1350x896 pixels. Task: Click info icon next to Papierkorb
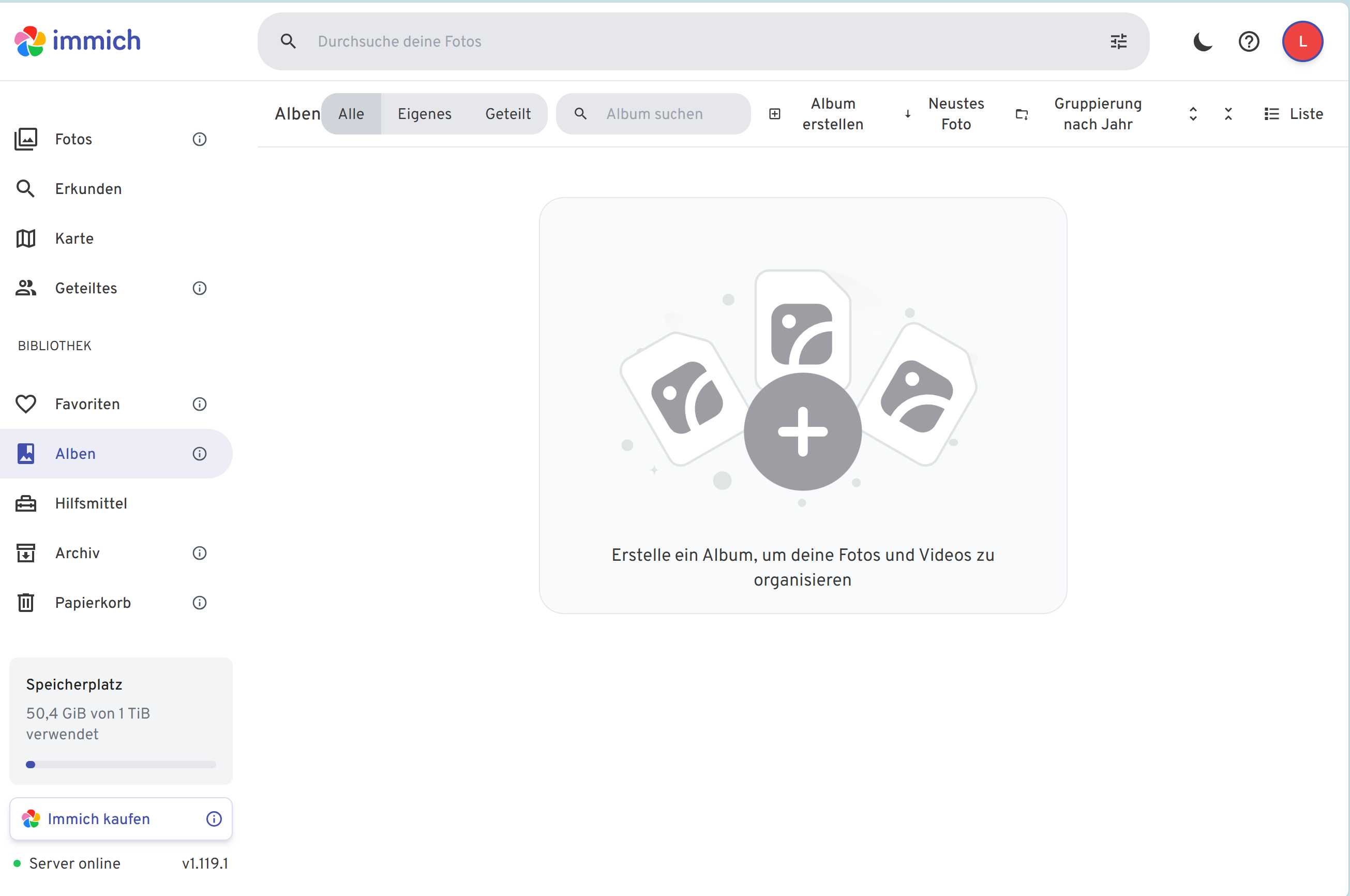click(x=199, y=603)
